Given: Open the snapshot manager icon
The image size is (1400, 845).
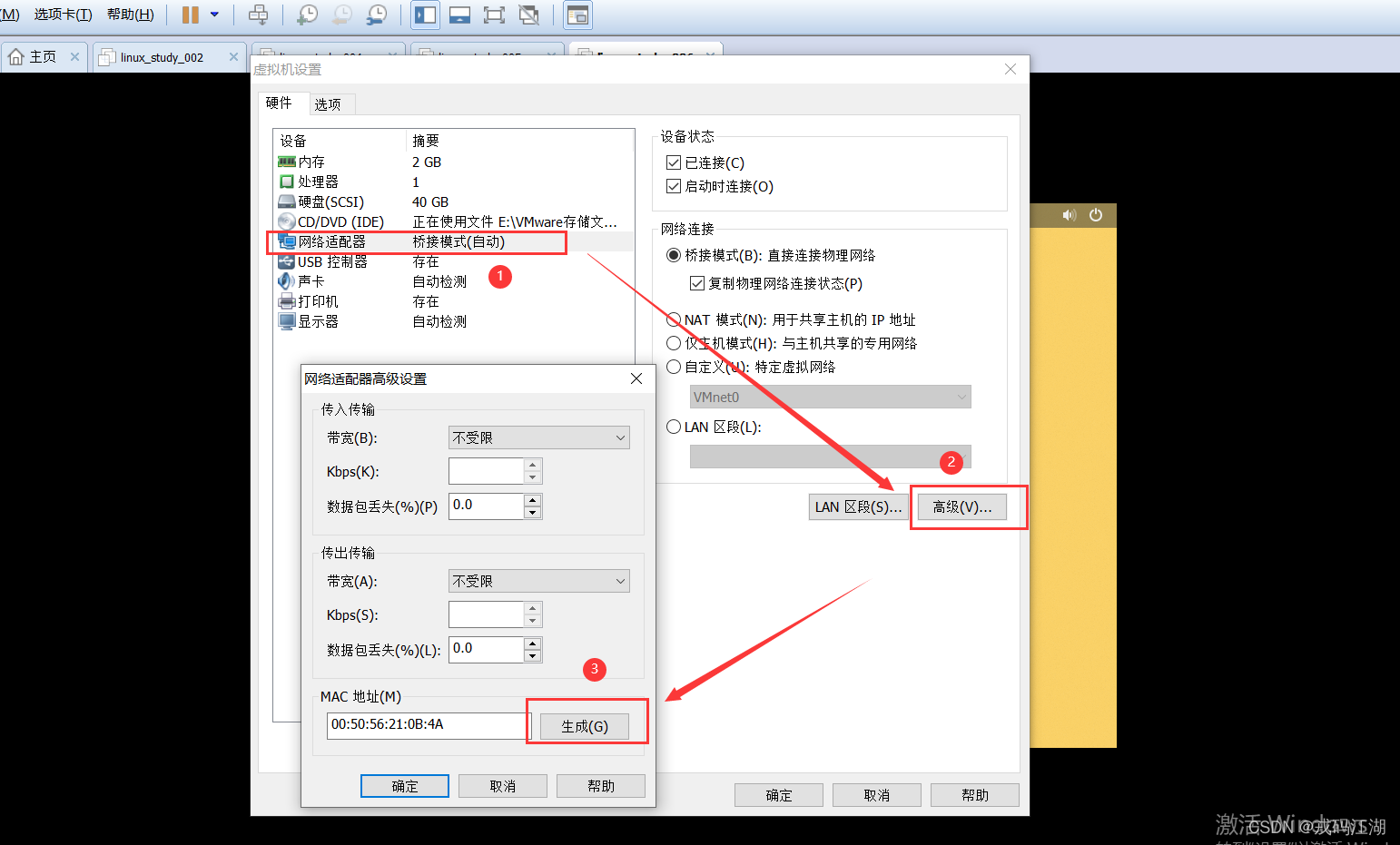Looking at the screenshot, I should click(377, 15).
